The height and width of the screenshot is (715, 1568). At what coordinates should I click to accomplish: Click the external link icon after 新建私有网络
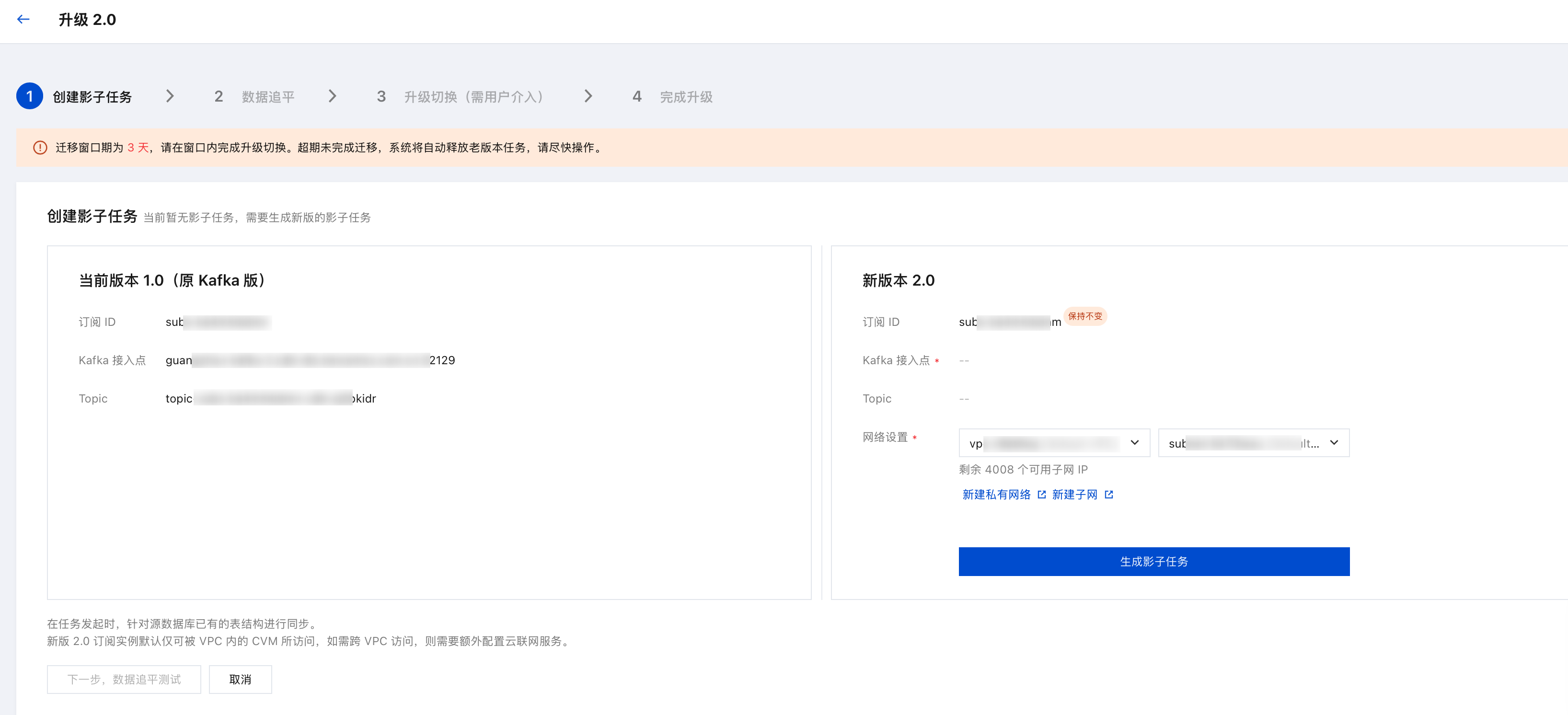point(1041,495)
